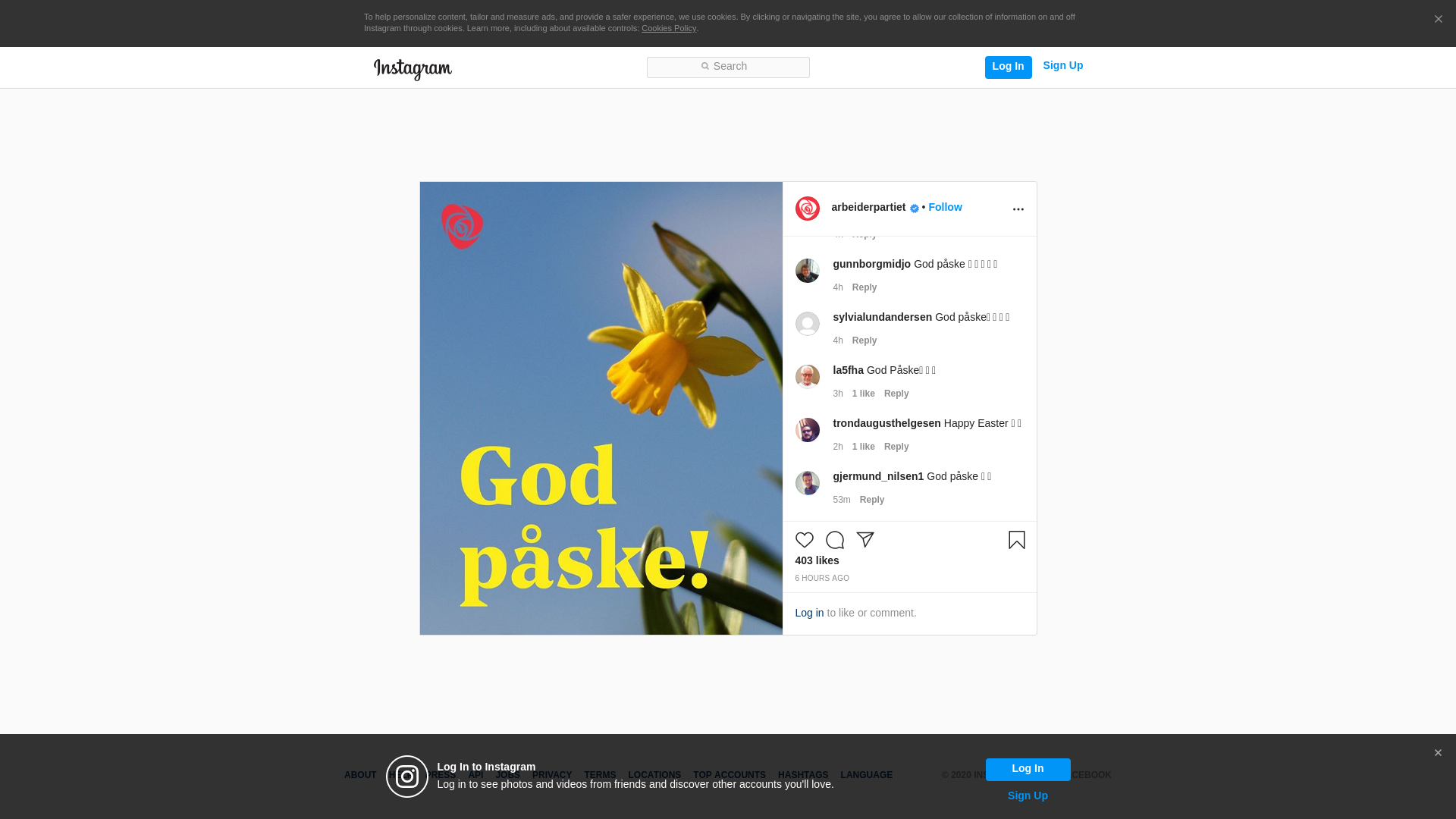Viewport: 1456px width, 819px height.
Task: Dismiss the cookie notice banner
Action: click(1438, 20)
